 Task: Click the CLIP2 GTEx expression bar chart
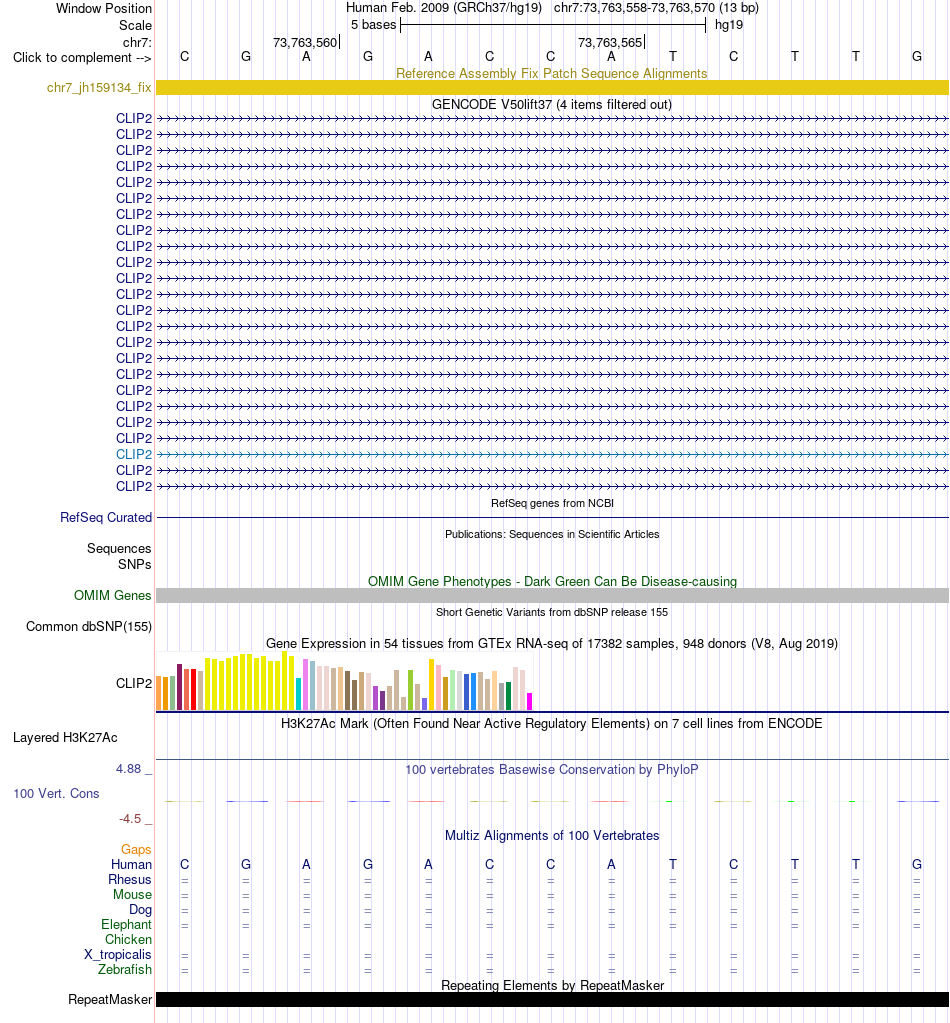345,680
